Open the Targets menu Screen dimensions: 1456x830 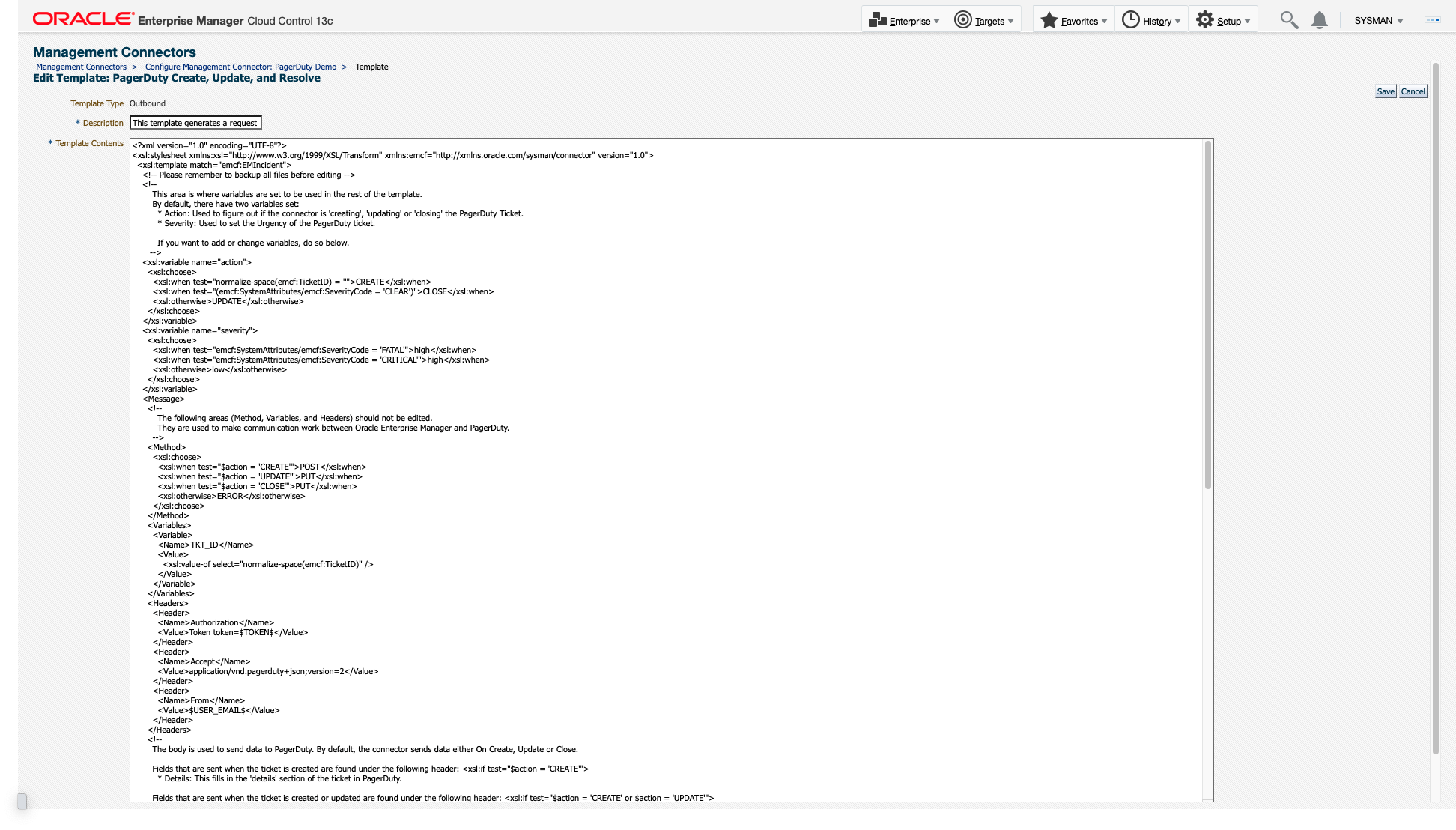(989, 22)
